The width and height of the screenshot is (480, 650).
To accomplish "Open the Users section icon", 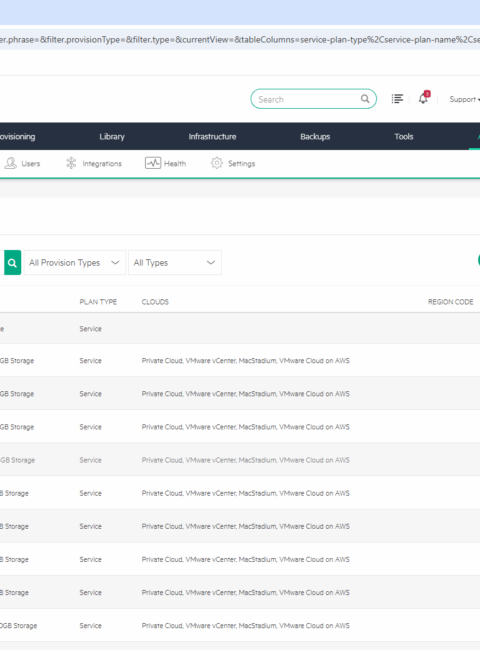I will 10,163.
